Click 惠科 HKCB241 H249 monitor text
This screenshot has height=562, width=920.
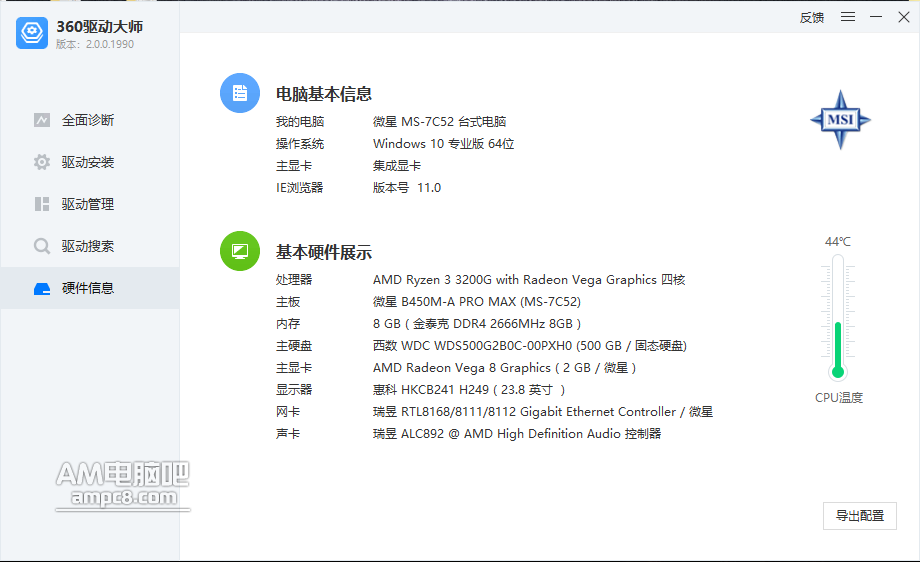click(469, 390)
